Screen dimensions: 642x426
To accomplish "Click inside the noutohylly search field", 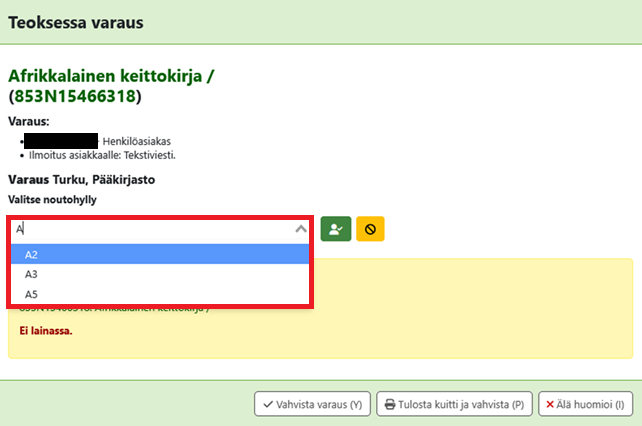I will 150,229.
